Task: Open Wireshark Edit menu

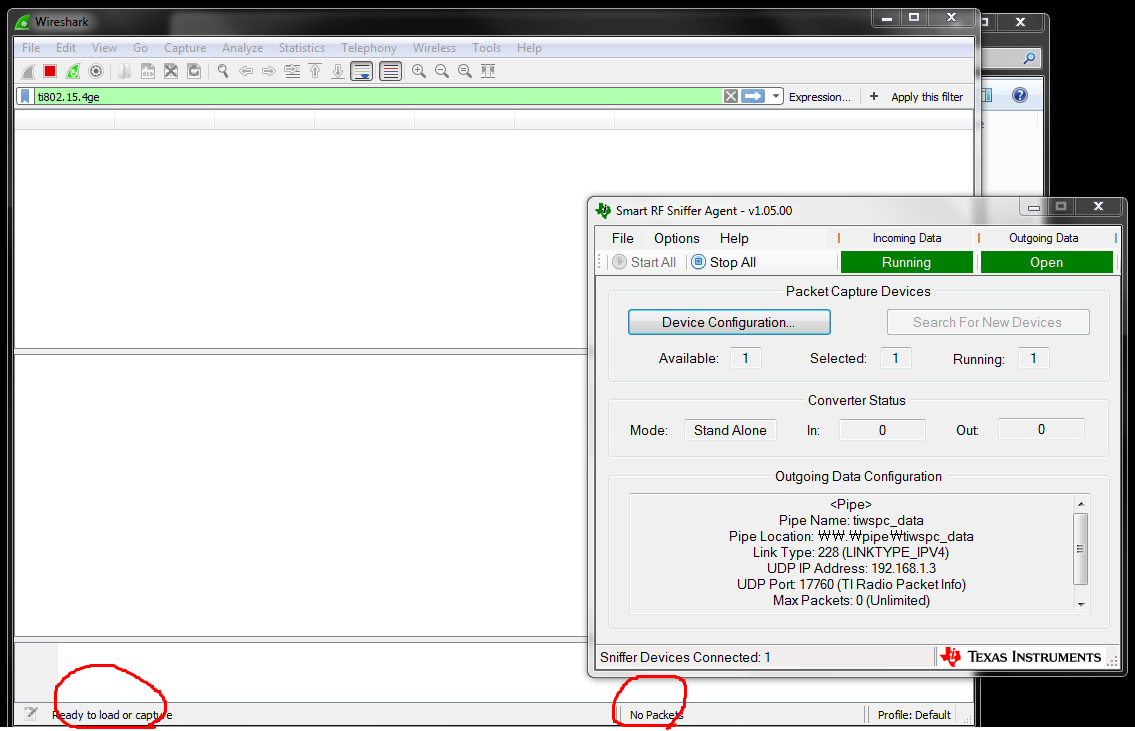Action: pyautogui.click(x=66, y=48)
